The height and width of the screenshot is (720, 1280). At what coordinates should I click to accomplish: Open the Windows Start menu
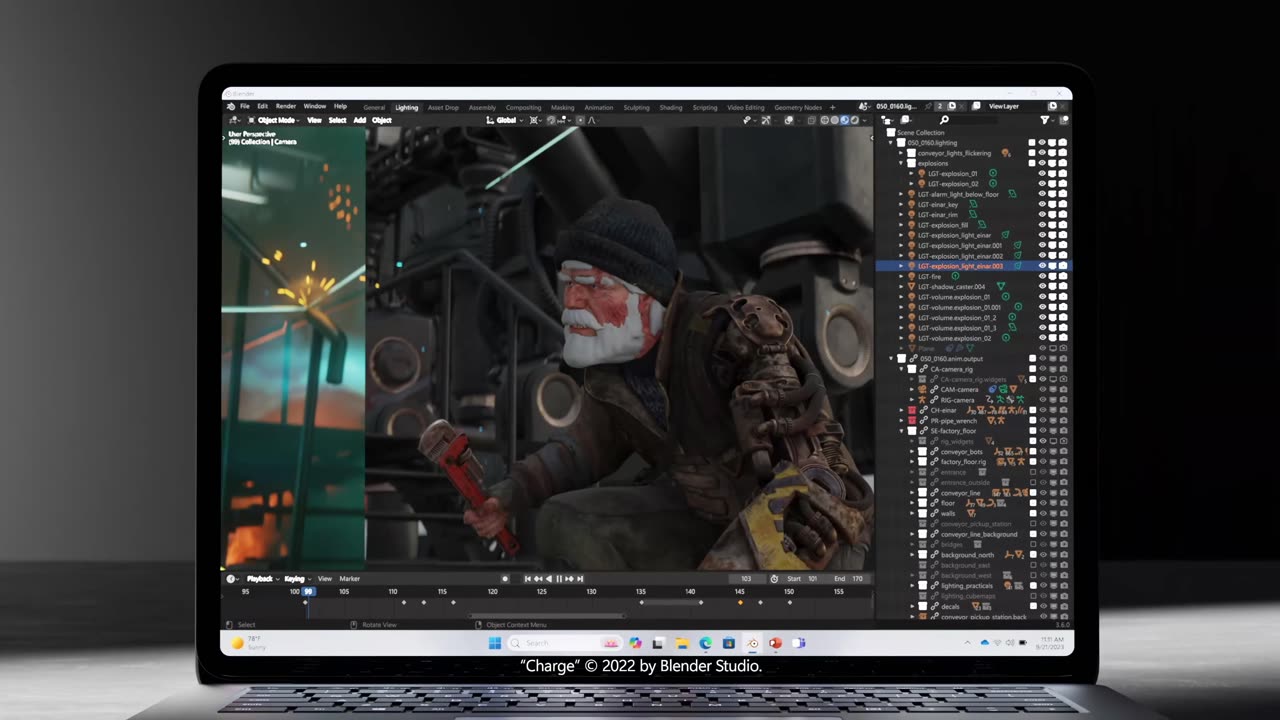coord(495,643)
